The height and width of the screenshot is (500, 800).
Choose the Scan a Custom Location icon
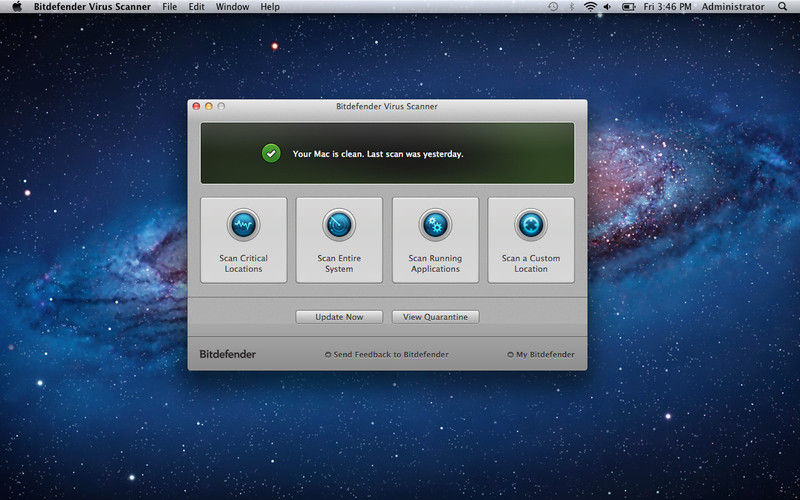click(x=531, y=223)
